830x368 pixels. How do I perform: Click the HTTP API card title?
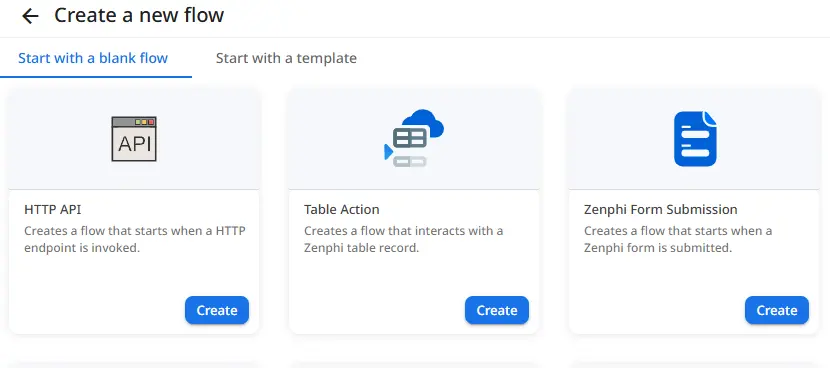(53, 209)
